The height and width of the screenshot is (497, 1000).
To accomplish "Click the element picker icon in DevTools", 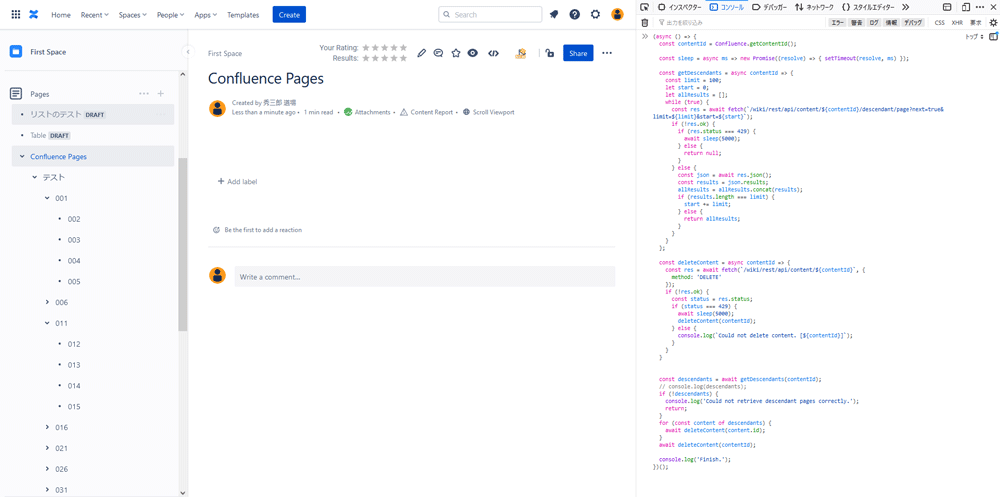I will (x=645, y=7).
